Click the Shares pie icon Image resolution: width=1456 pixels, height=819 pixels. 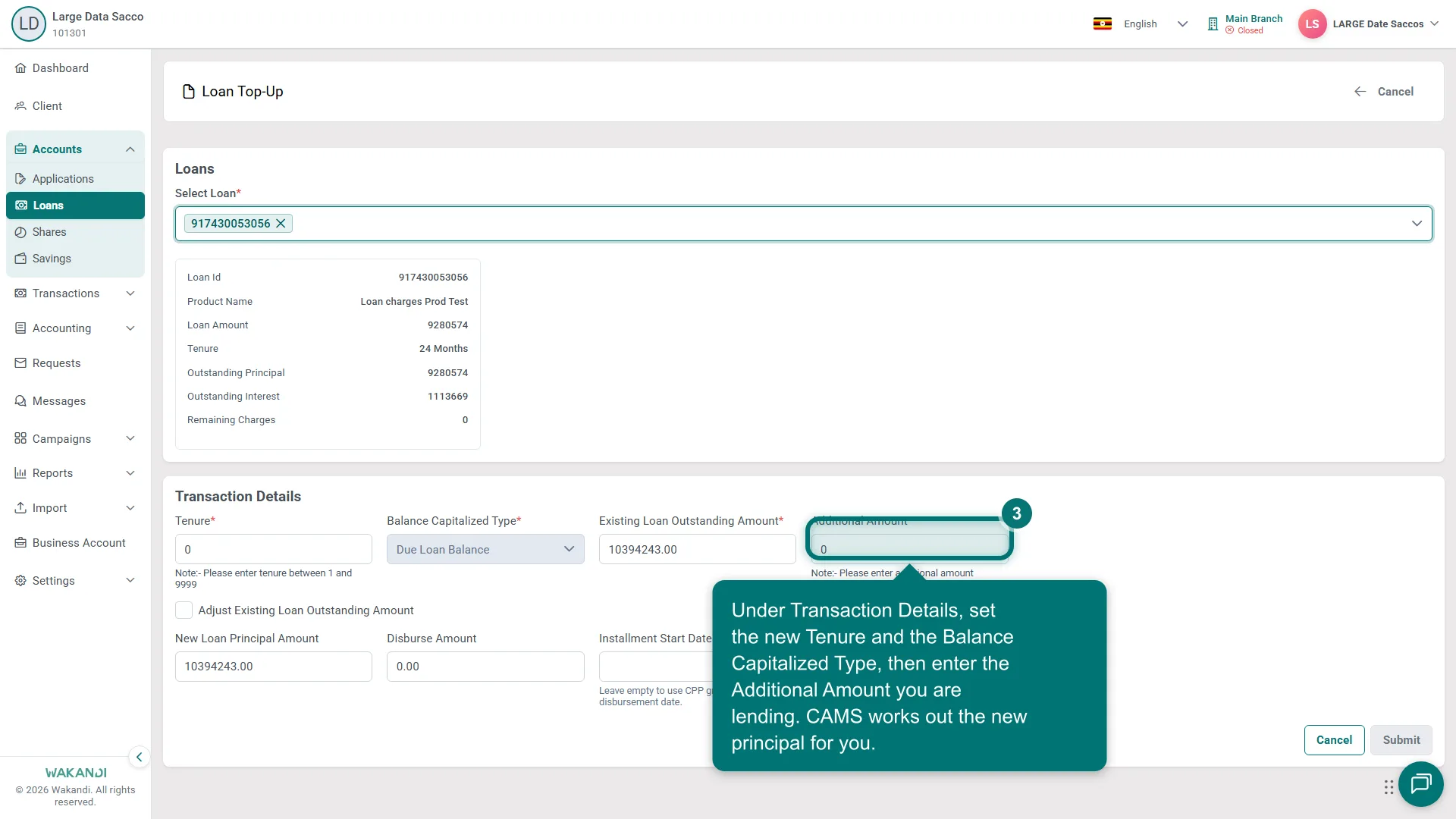click(20, 232)
